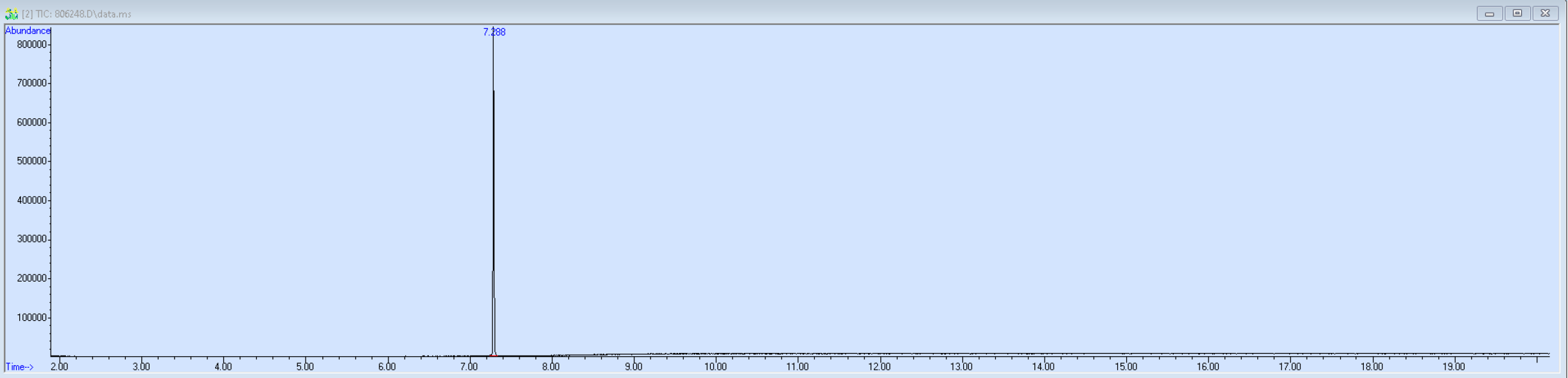
Task: Click the 8.00 time axis value
Action: pyautogui.click(x=551, y=366)
